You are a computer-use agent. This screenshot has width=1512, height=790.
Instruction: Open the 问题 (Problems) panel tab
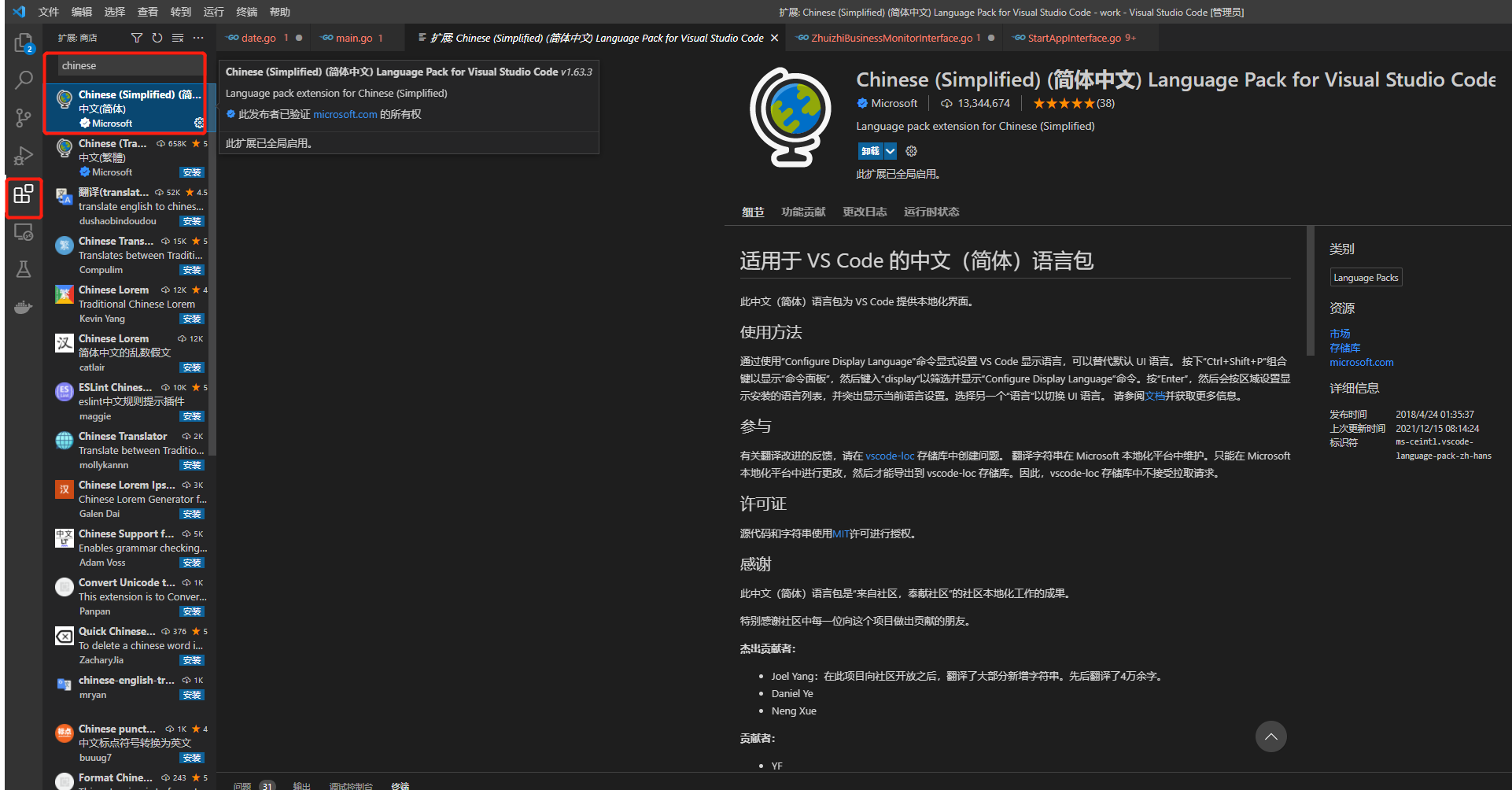pyautogui.click(x=242, y=785)
